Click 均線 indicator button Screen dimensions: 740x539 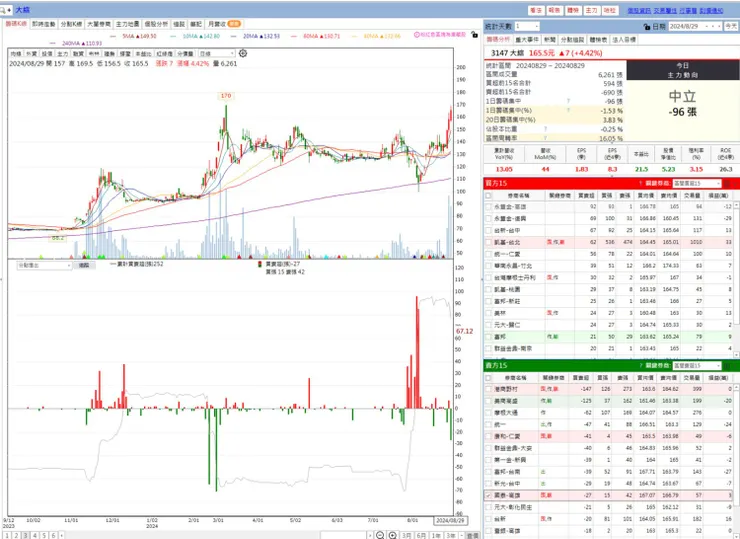click(x=16, y=54)
